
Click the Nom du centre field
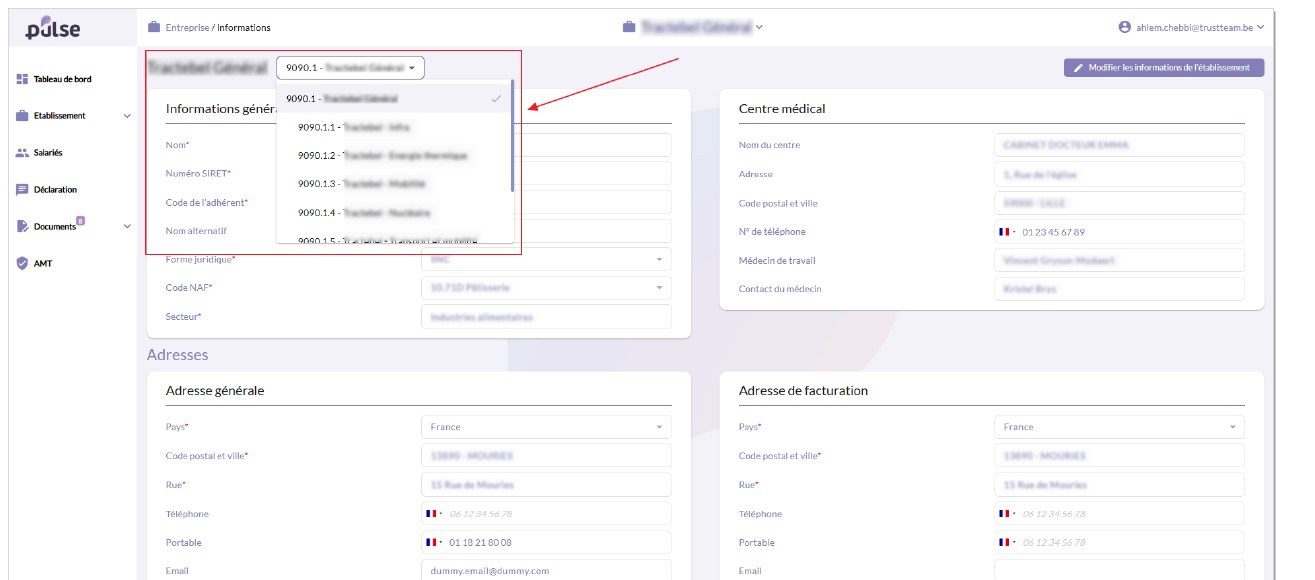1119,145
